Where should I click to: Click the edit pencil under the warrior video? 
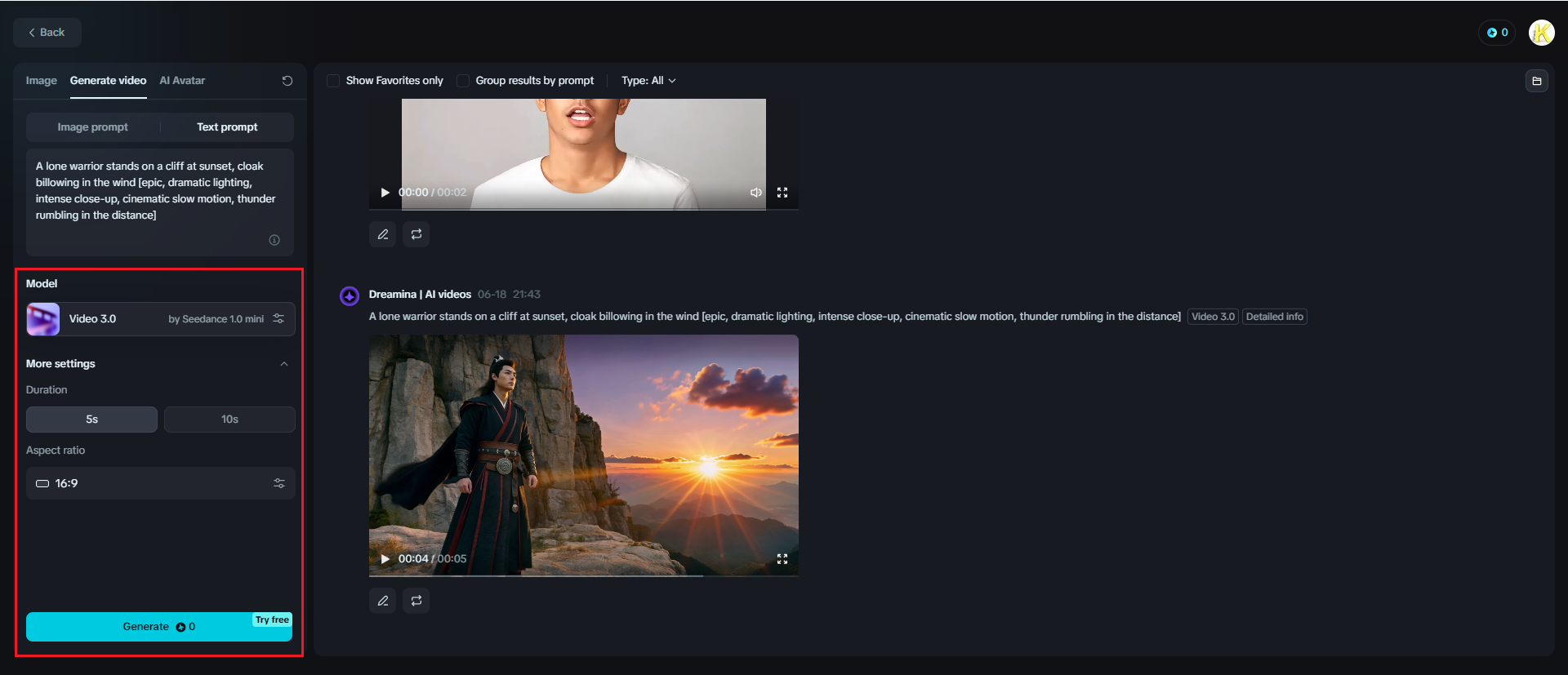click(383, 601)
